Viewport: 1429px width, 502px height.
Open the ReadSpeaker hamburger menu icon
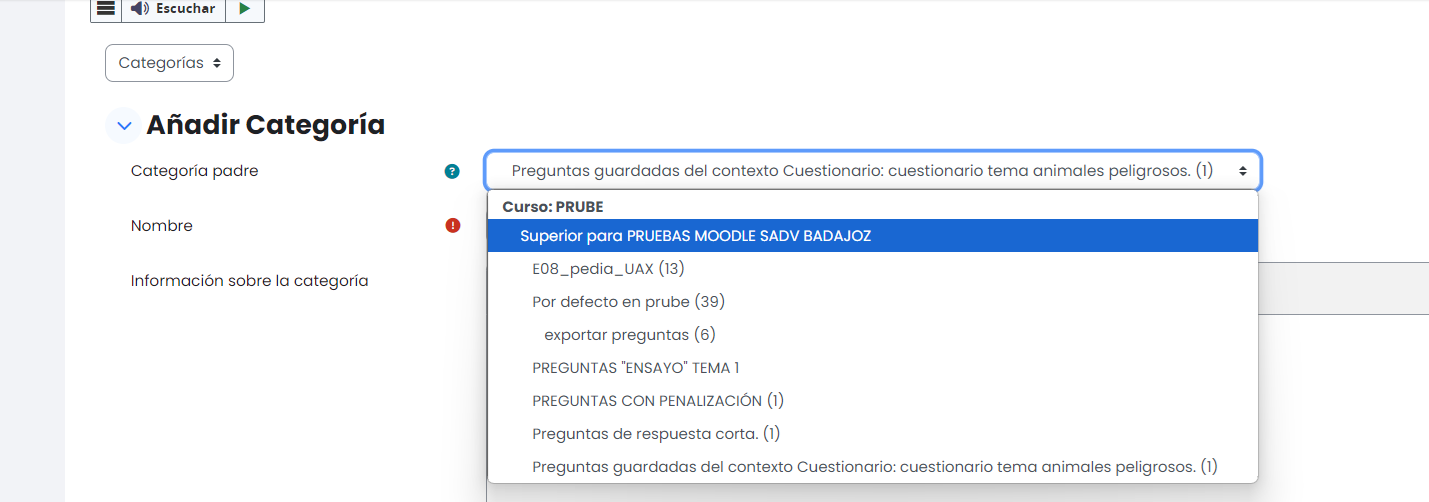point(105,9)
